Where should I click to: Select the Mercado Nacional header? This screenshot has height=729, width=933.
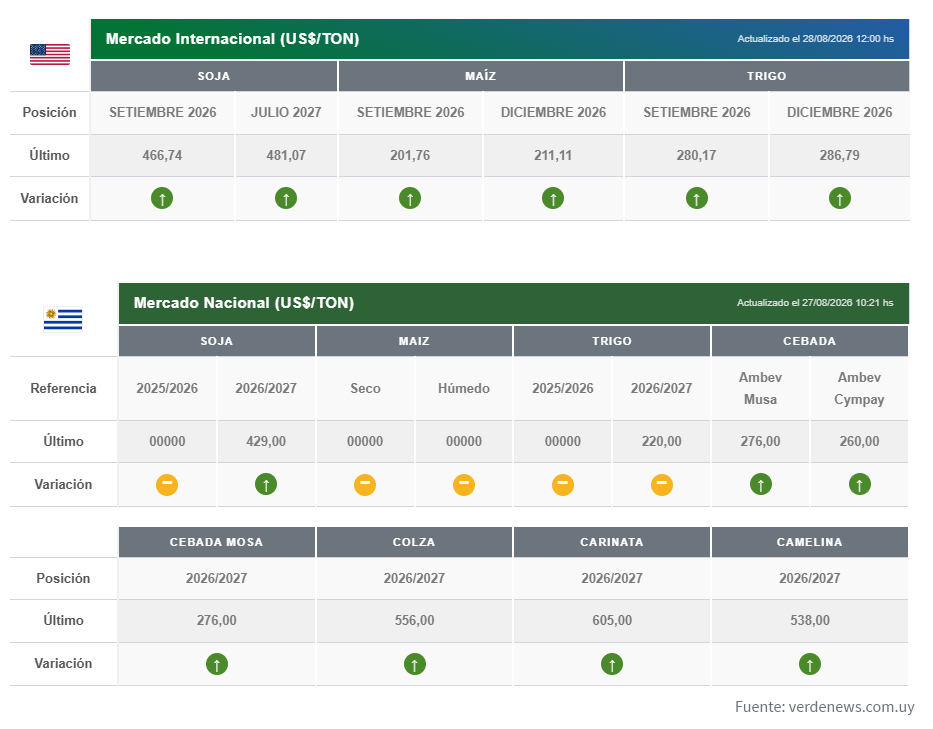pyautogui.click(x=514, y=304)
